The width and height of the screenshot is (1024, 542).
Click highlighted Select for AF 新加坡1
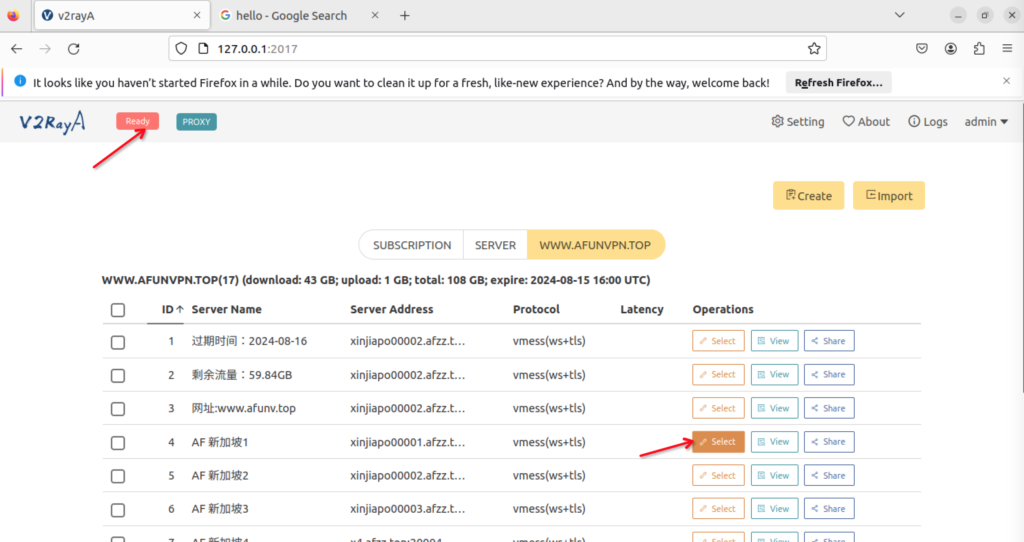pos(718,441)
